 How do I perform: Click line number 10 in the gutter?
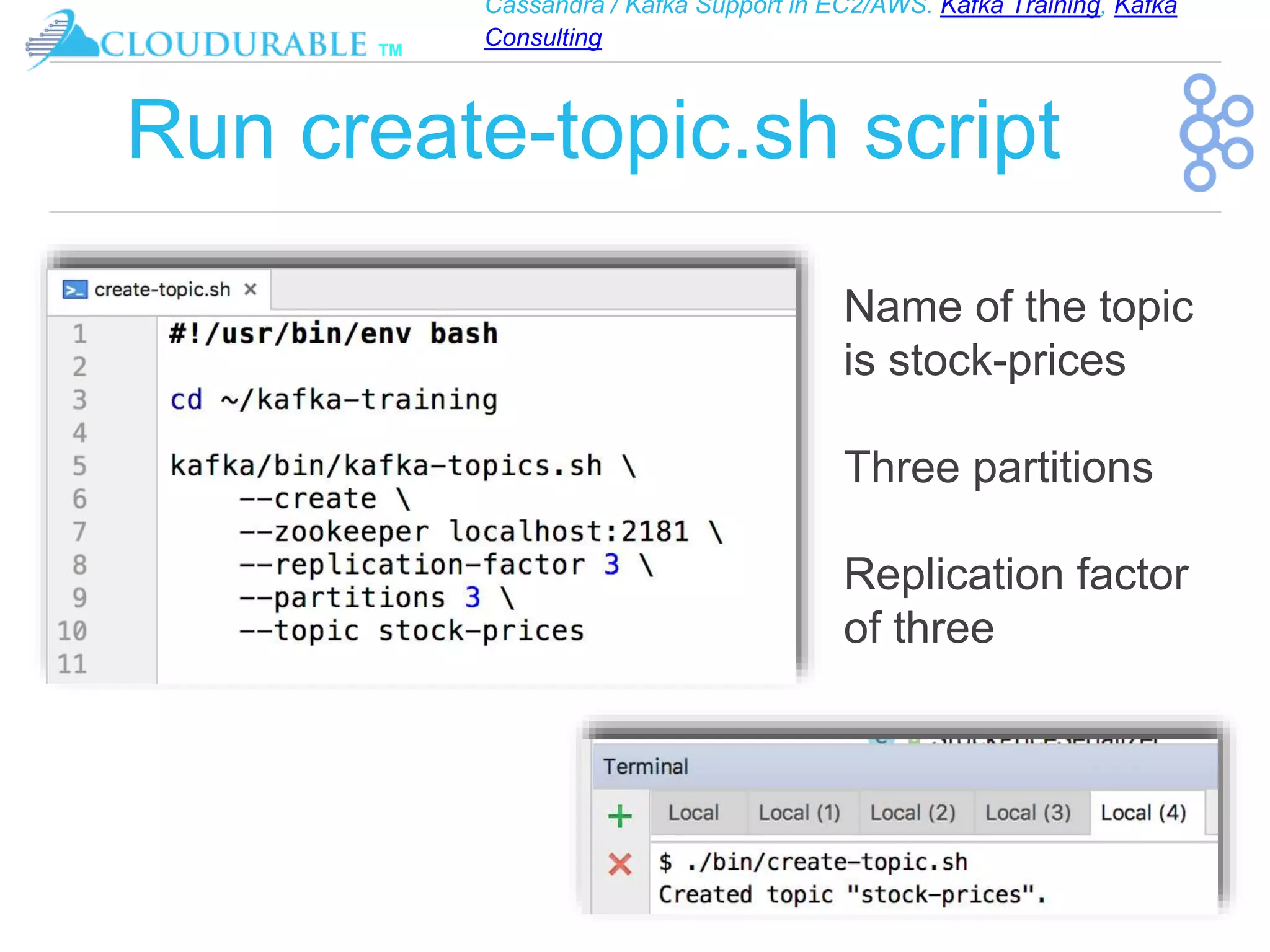tap(73, 631)
